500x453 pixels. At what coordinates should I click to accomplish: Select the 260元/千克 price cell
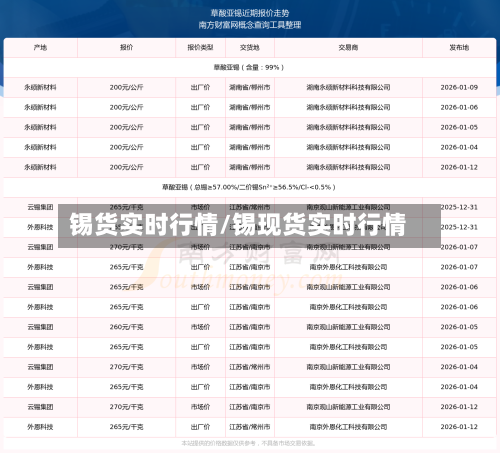(x=126, y=327)
